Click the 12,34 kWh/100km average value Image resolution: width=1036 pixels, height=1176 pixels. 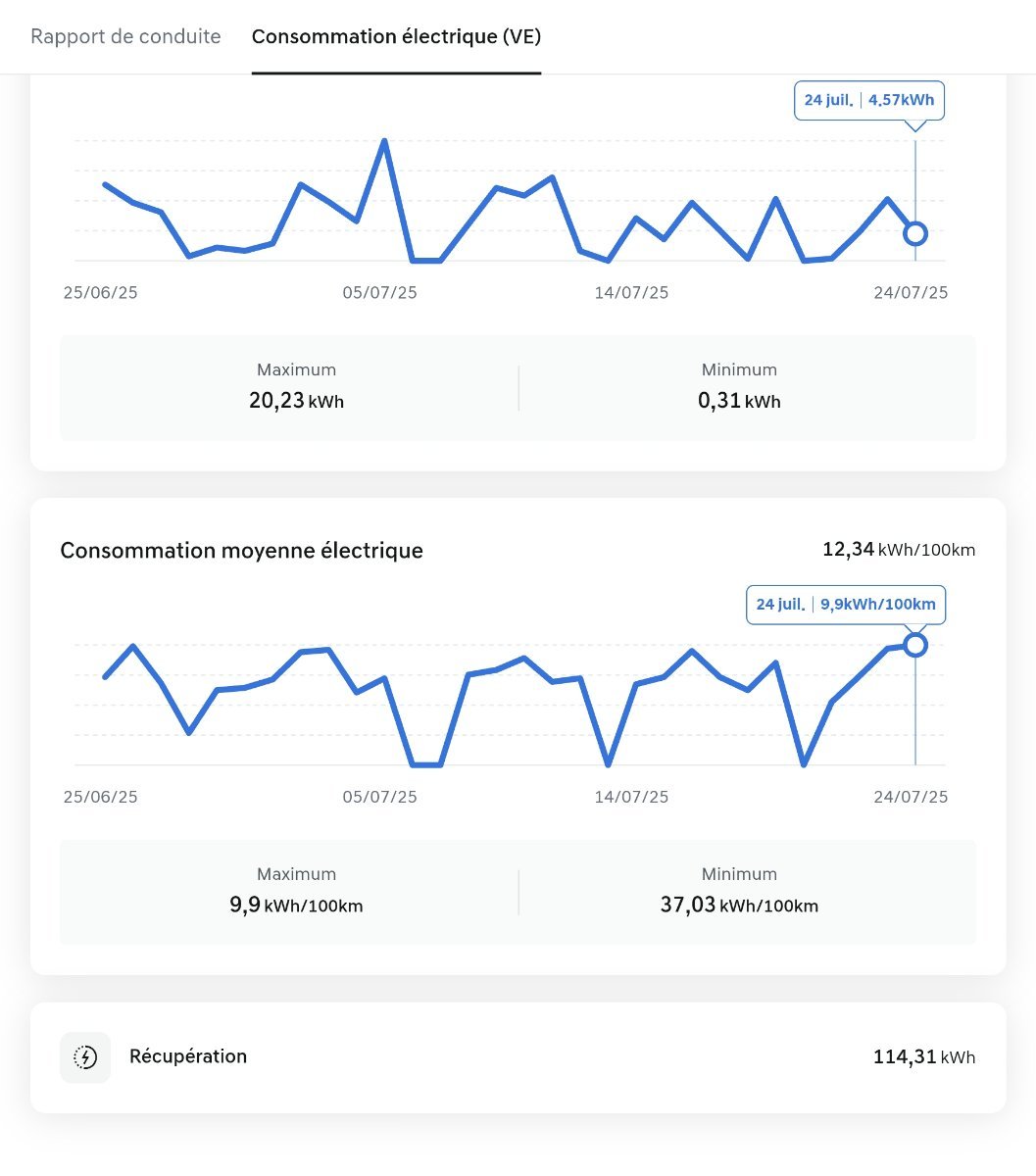pyautogui.click(x=899, y=550)
